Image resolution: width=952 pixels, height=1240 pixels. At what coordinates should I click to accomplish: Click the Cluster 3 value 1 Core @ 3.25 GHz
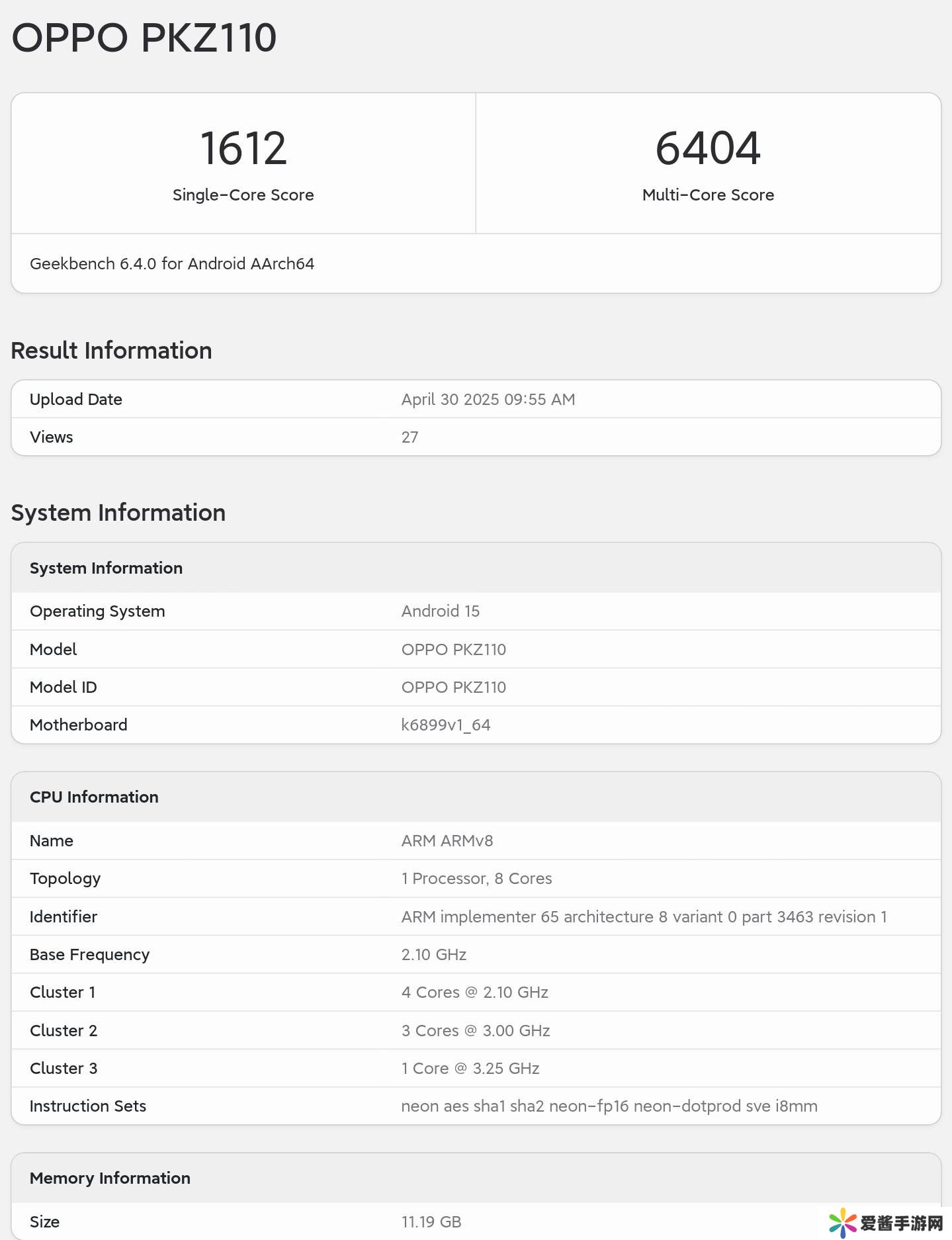click(470, 1069)
